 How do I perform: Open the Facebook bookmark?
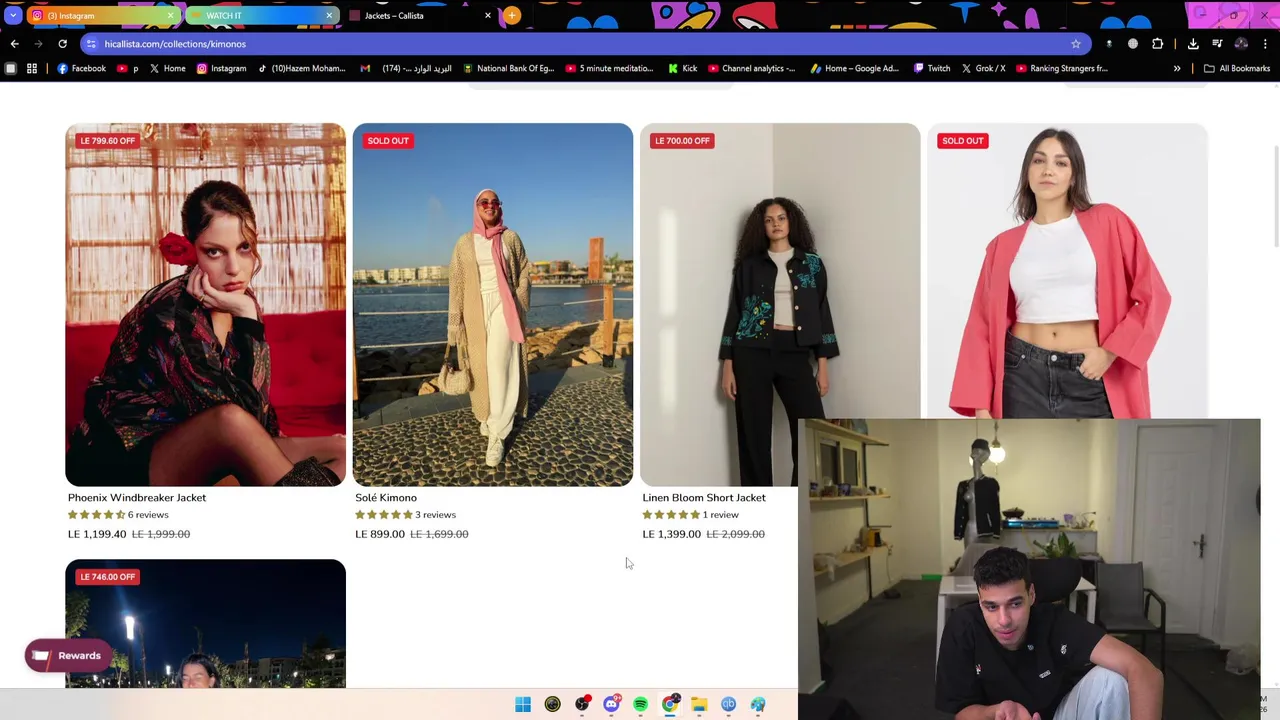(81, 69)
